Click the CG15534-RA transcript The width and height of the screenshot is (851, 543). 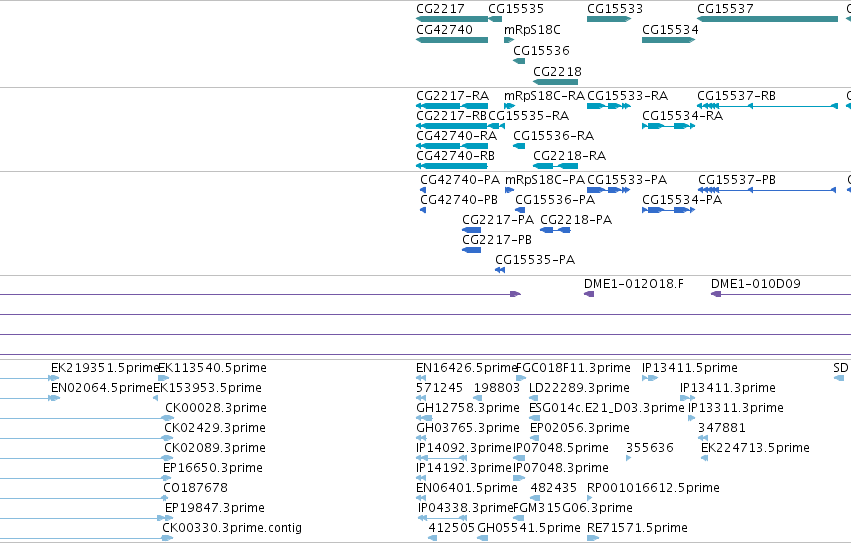(x=669, y=126)
